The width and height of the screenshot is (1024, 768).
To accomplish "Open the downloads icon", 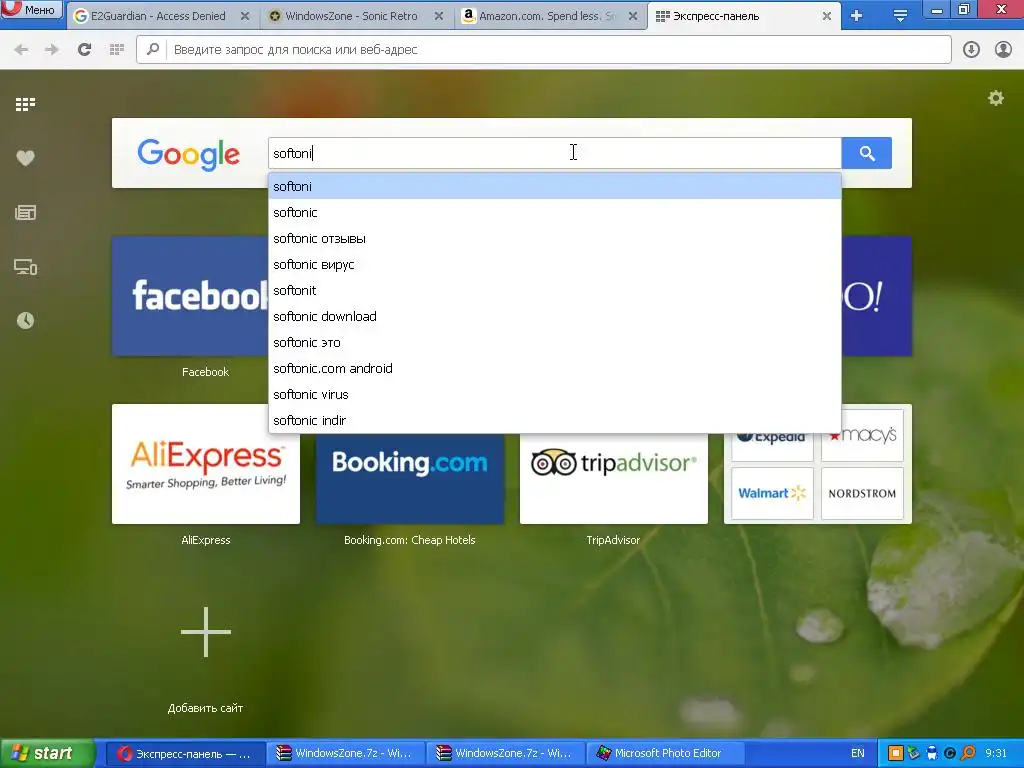I will [971, 50].
